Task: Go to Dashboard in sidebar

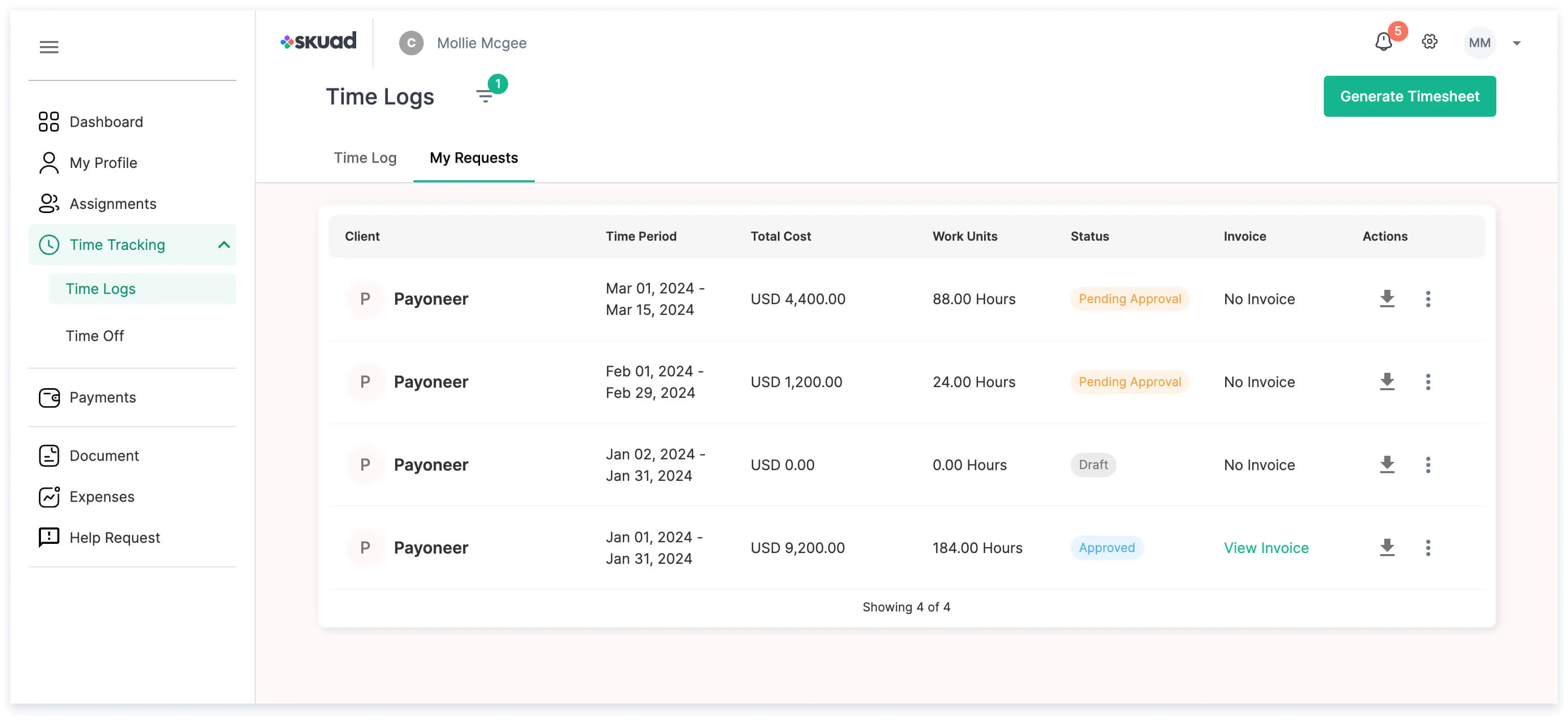Action: pyautogui.click(x=106, y=122)
